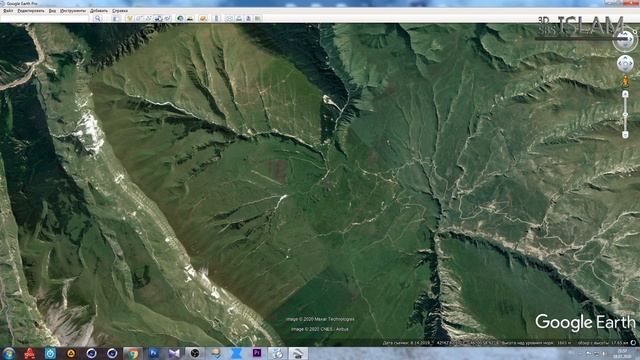
Task: Click zoom in at slider top
Action: click(625, 94)
